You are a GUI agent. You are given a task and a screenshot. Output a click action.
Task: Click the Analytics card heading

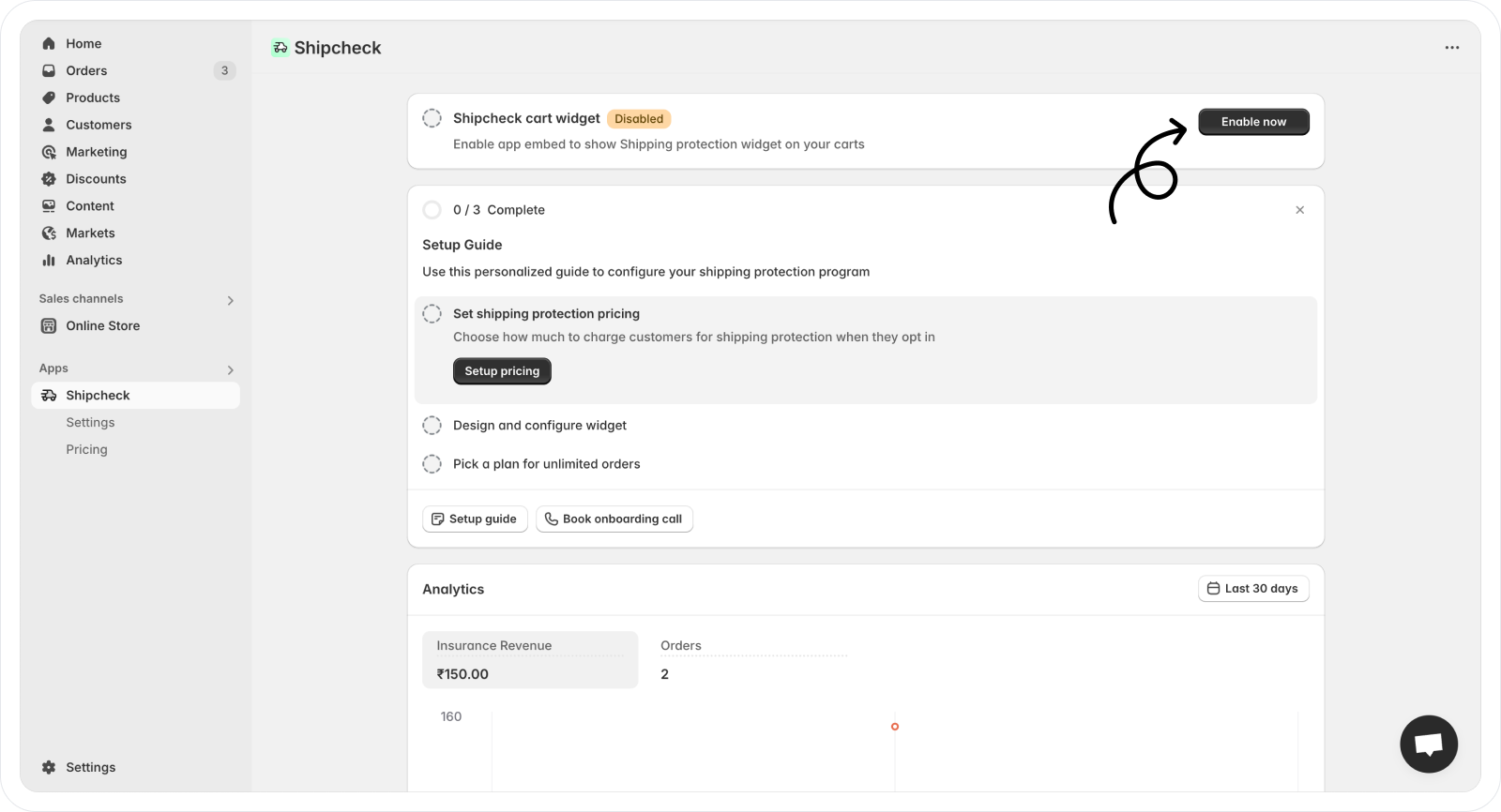pos(453,589)
